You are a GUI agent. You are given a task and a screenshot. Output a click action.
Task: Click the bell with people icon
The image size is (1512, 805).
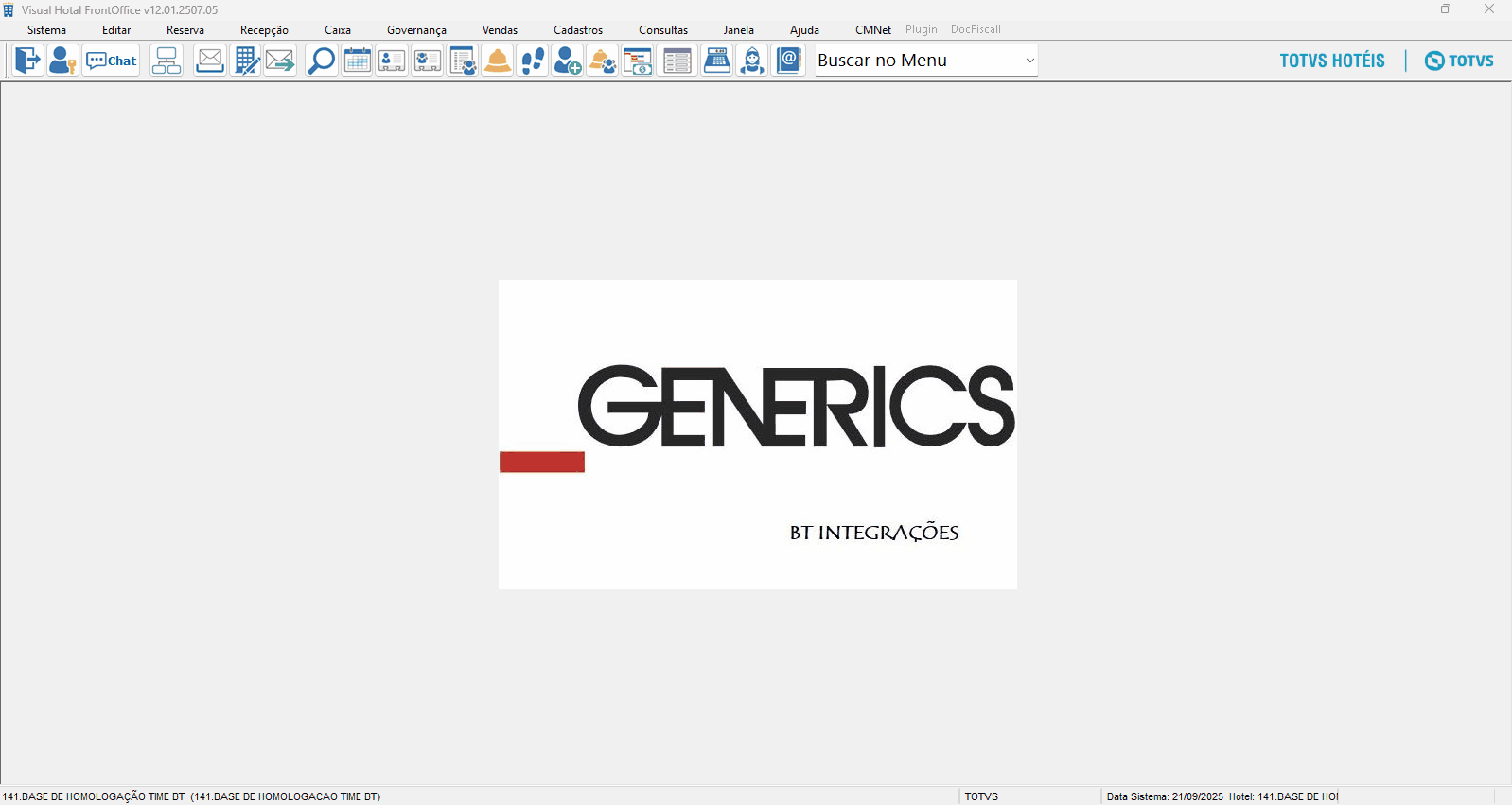(603, 61)
